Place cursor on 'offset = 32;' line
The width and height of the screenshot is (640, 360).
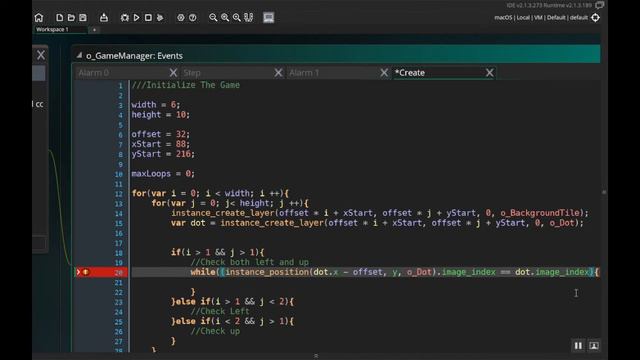tap(160, 134)
